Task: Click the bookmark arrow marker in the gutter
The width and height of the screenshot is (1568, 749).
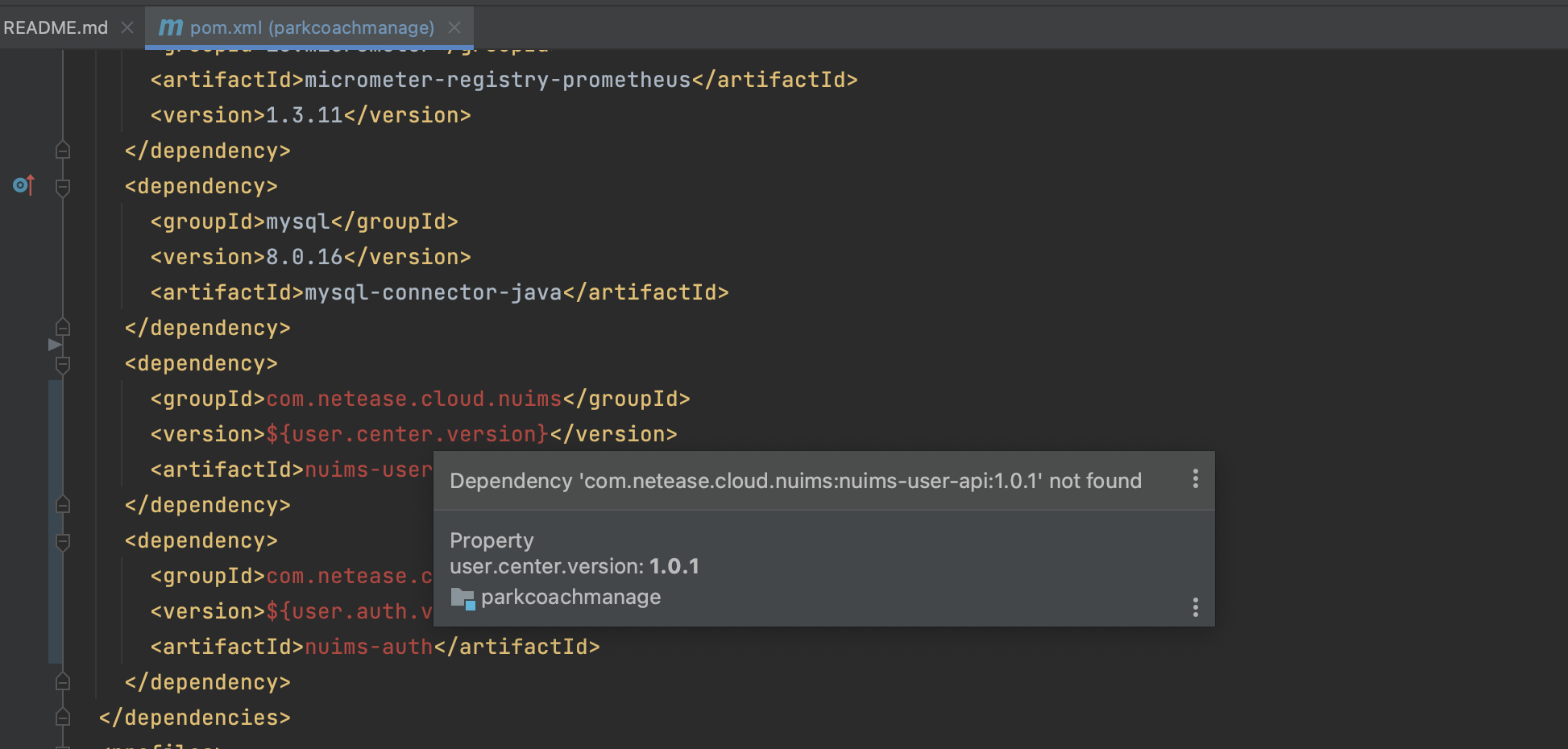Action: pyautogui.click(x=55, y=345)
